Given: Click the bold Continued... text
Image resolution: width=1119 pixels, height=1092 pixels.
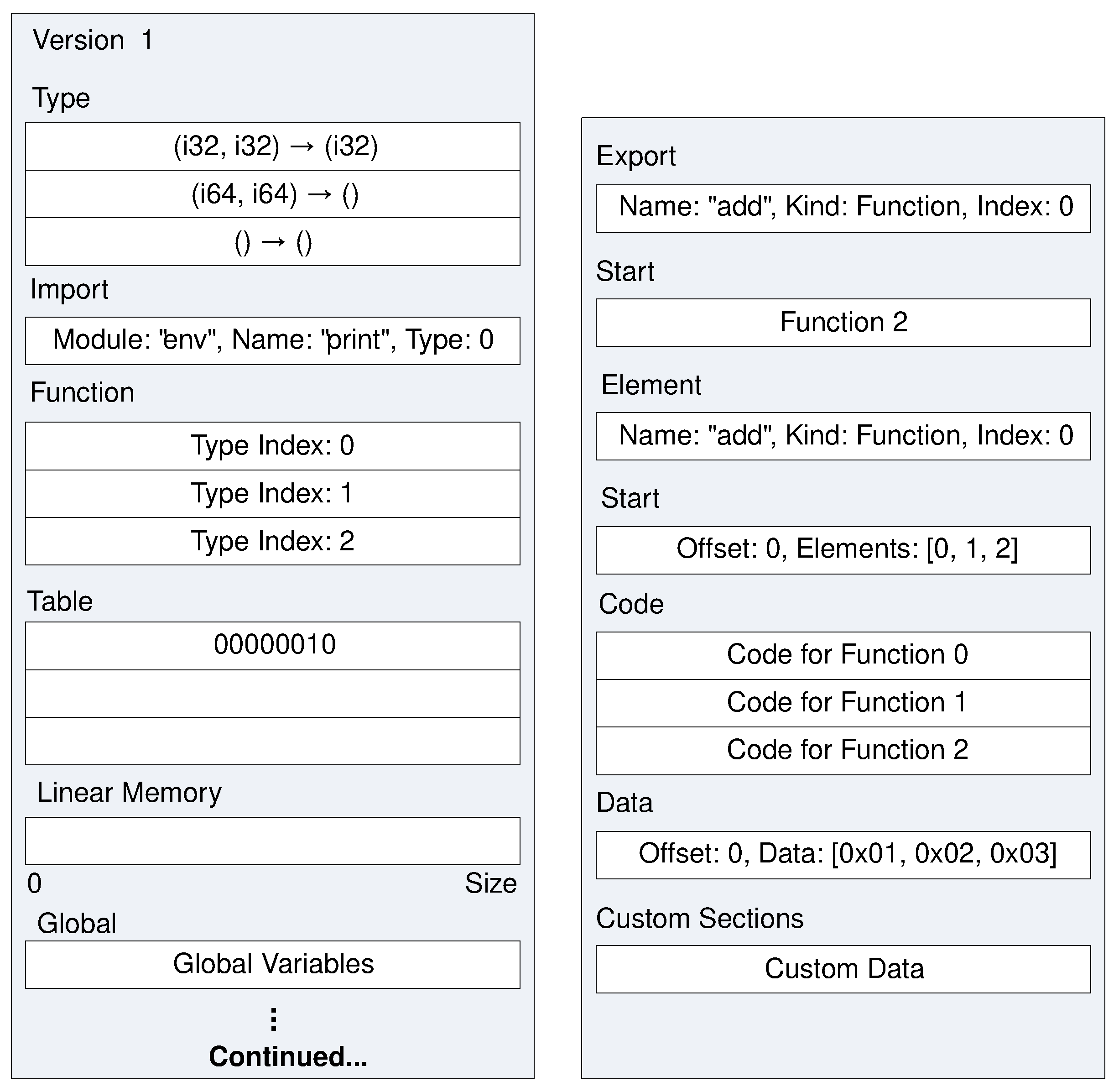Looking at the screenshot, I should pos(288,1056).
